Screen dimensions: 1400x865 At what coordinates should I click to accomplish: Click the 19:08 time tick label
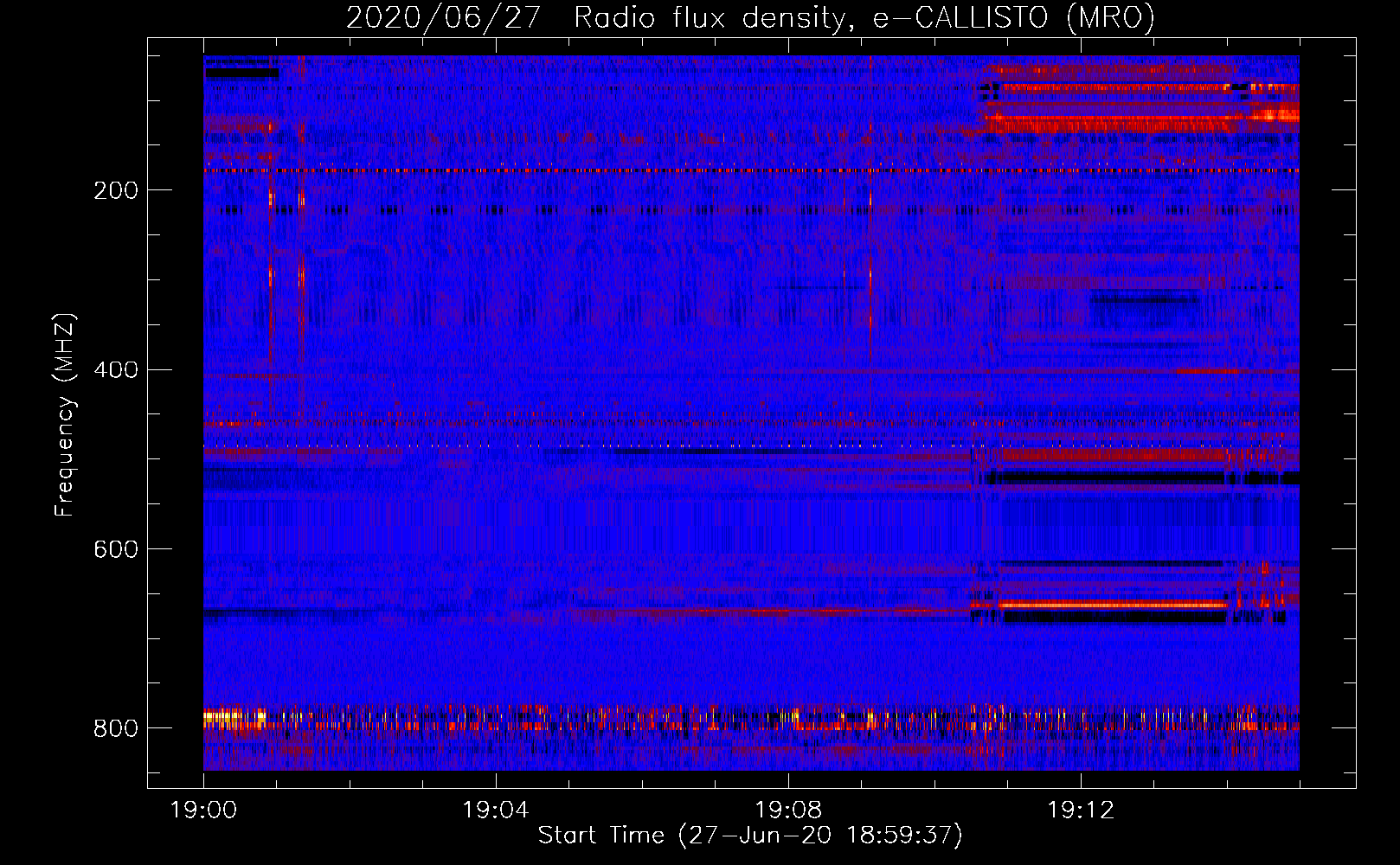[x=788, y=811]
